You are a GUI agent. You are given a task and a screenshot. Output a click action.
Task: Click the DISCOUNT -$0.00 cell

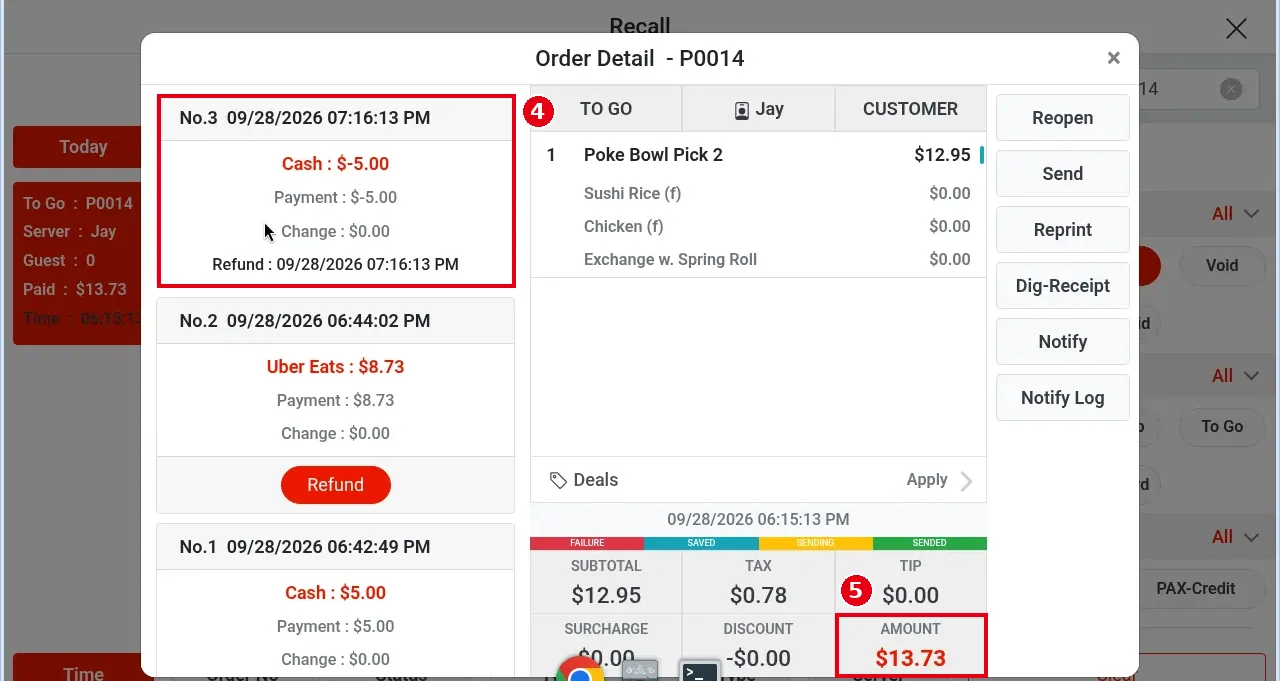(x=758, y=645)
